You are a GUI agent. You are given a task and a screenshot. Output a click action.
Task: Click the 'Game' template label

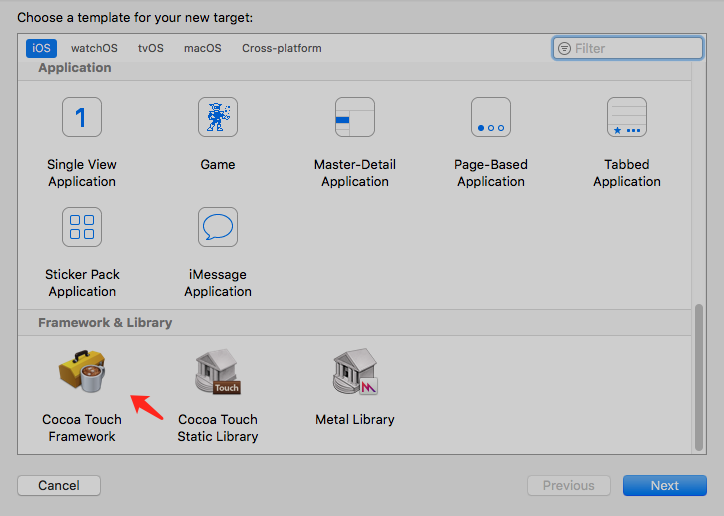[218, 165]
